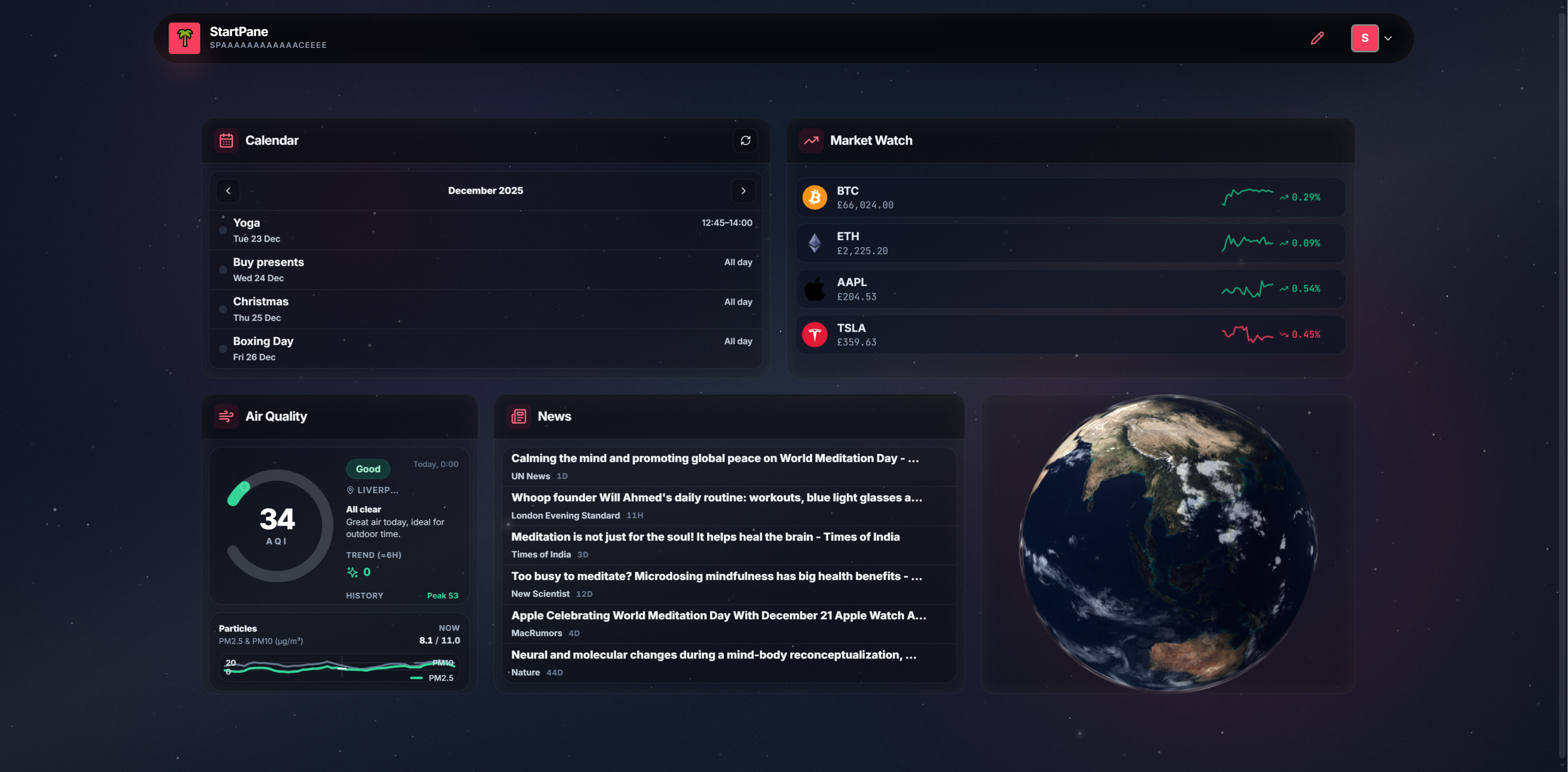Mark the Yoga event circle complete
1568x772 pixels.
pyautogui.click(x=223, y=230)
